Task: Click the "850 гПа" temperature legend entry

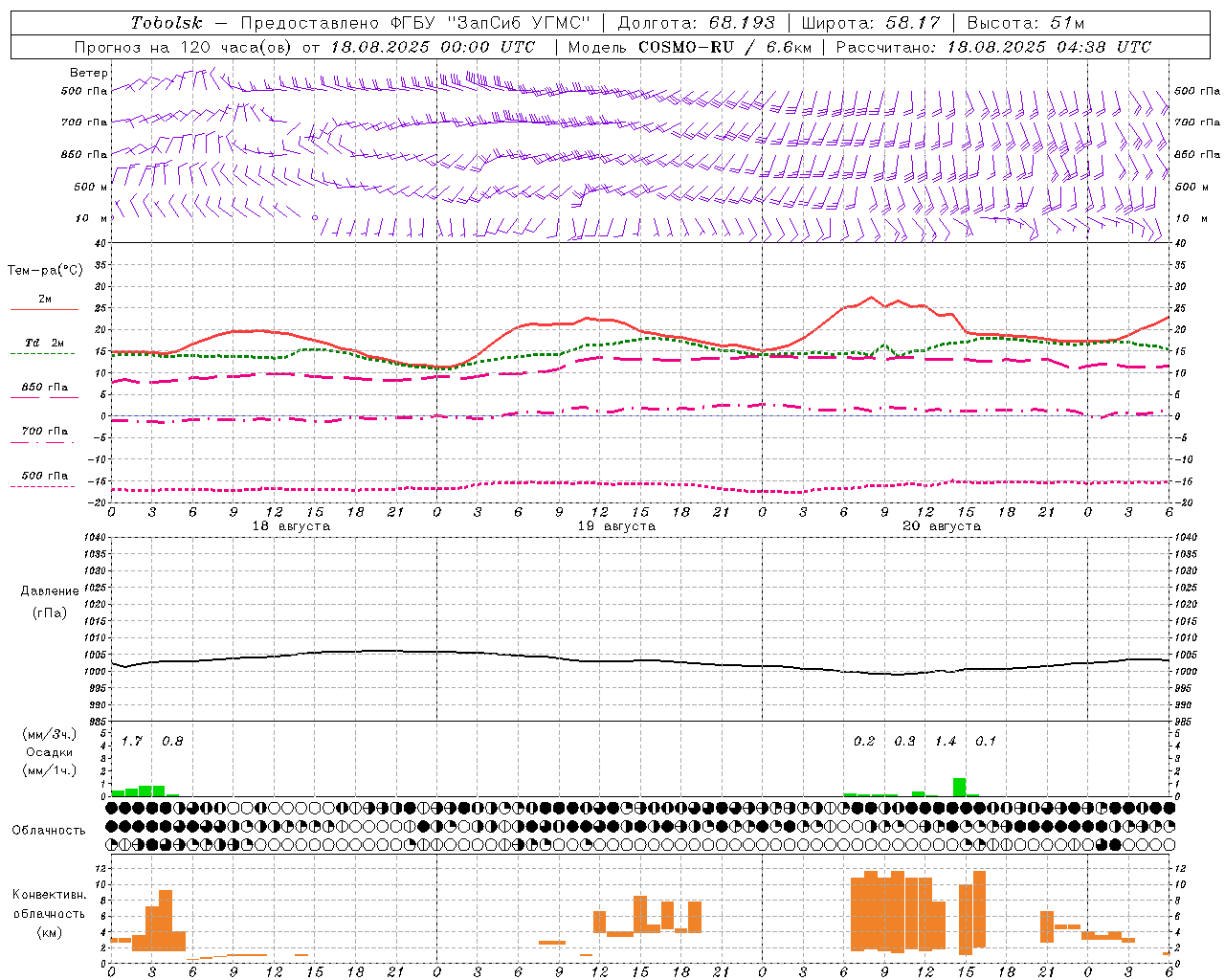Action: point(45,388)
